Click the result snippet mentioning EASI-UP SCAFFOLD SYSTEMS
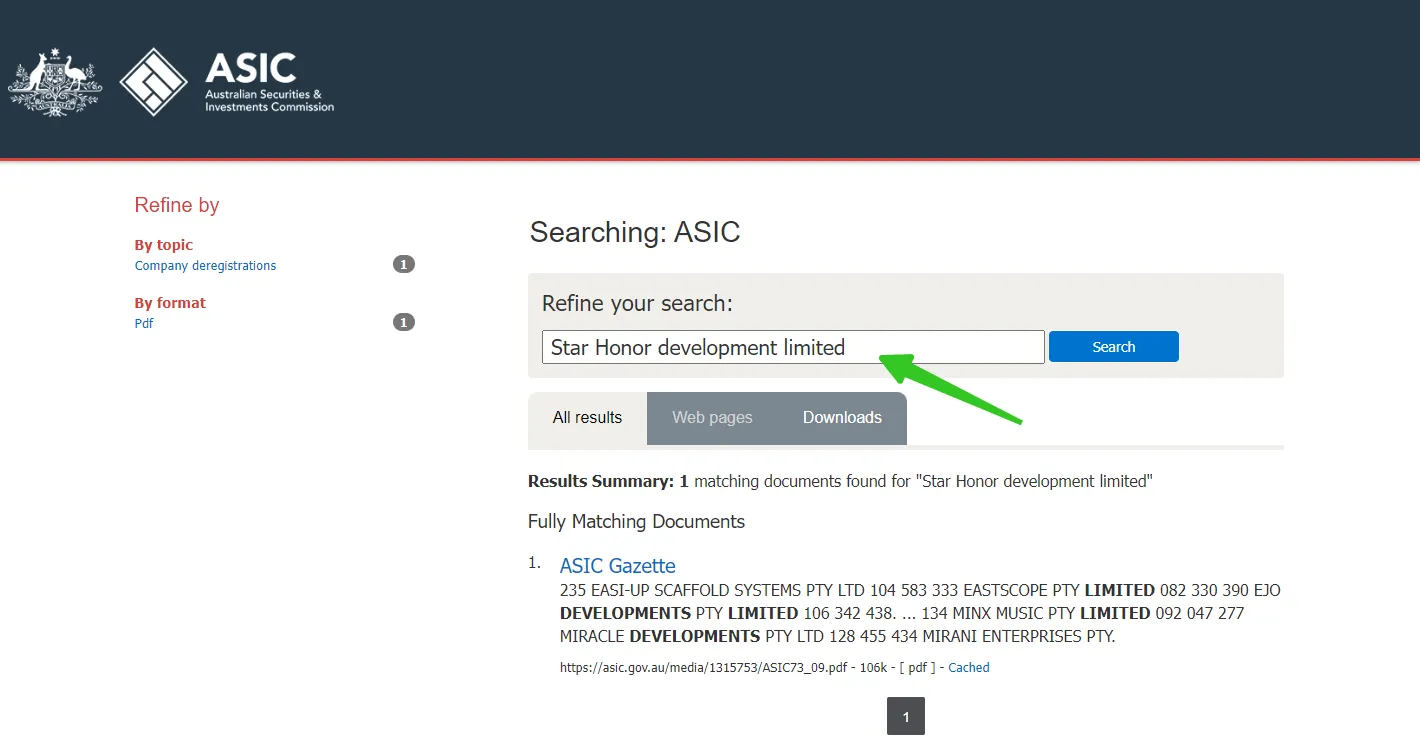The height and width of the screenshot is (743, 1420). (x=920, y=613)
